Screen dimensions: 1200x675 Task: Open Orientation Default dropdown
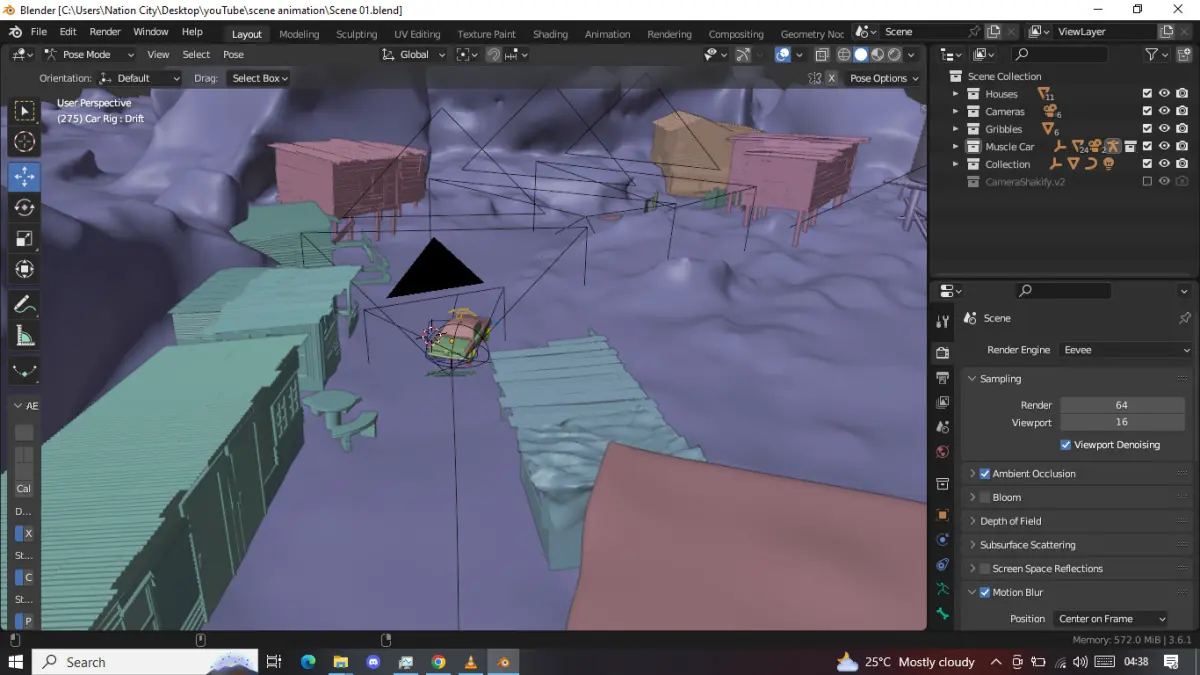point(140,78)
